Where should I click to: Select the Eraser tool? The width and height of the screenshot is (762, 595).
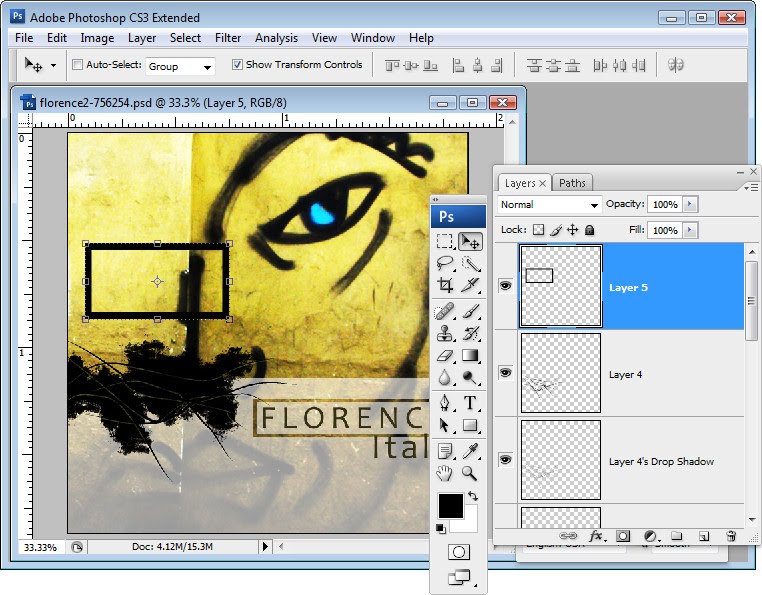[445, 355]
